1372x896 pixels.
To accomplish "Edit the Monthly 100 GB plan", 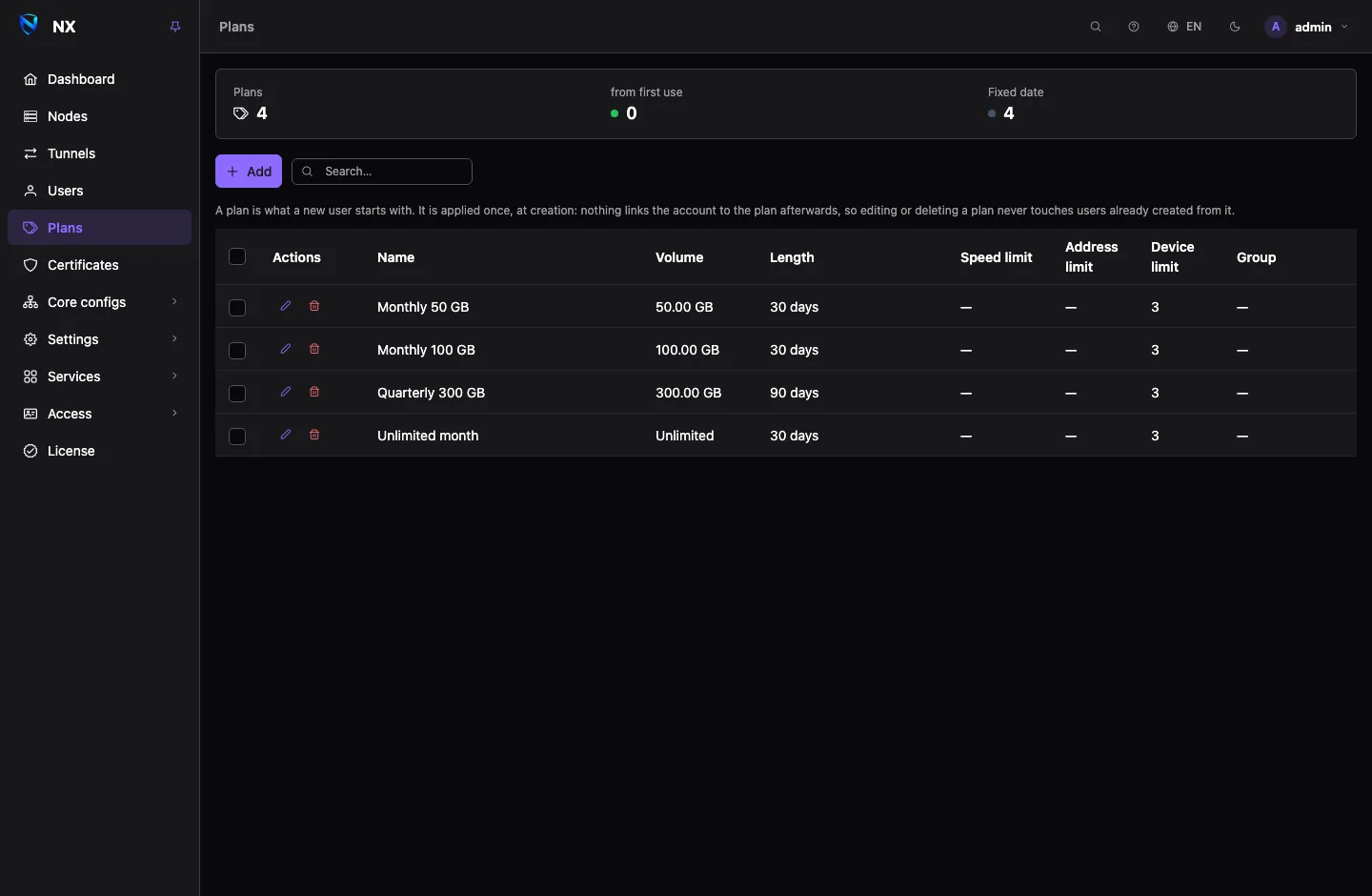I will tap(286, 349).
